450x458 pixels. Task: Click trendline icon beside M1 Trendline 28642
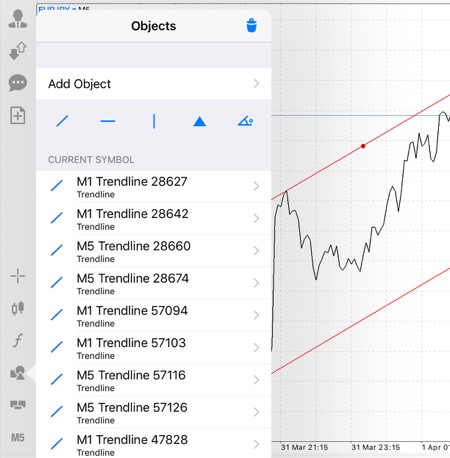pos(57,218)
